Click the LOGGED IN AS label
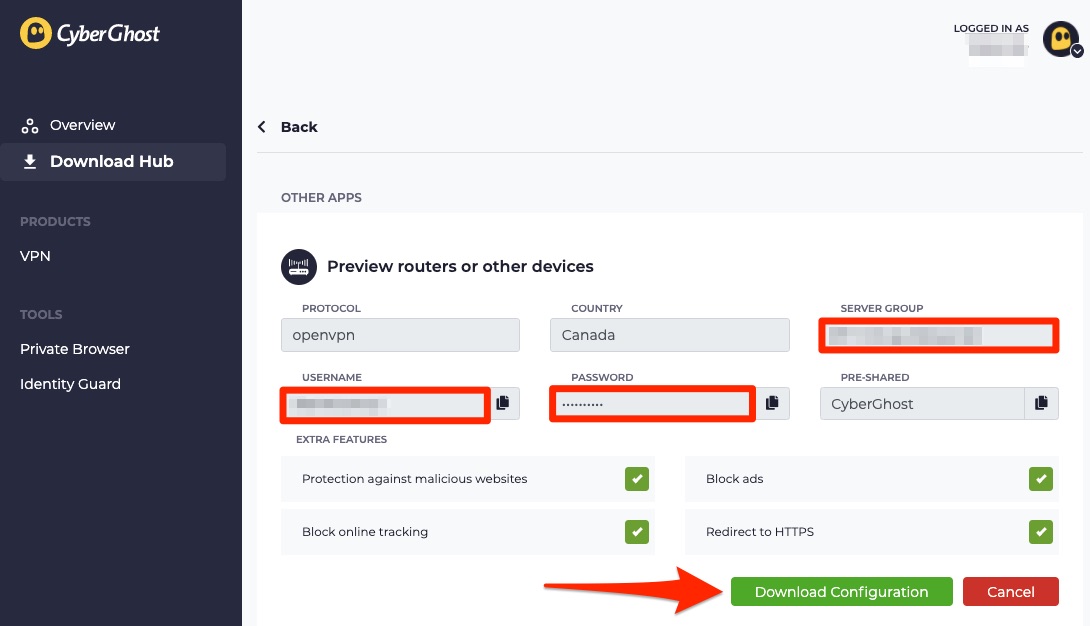The image size is (1090, 626). point(991,28)
